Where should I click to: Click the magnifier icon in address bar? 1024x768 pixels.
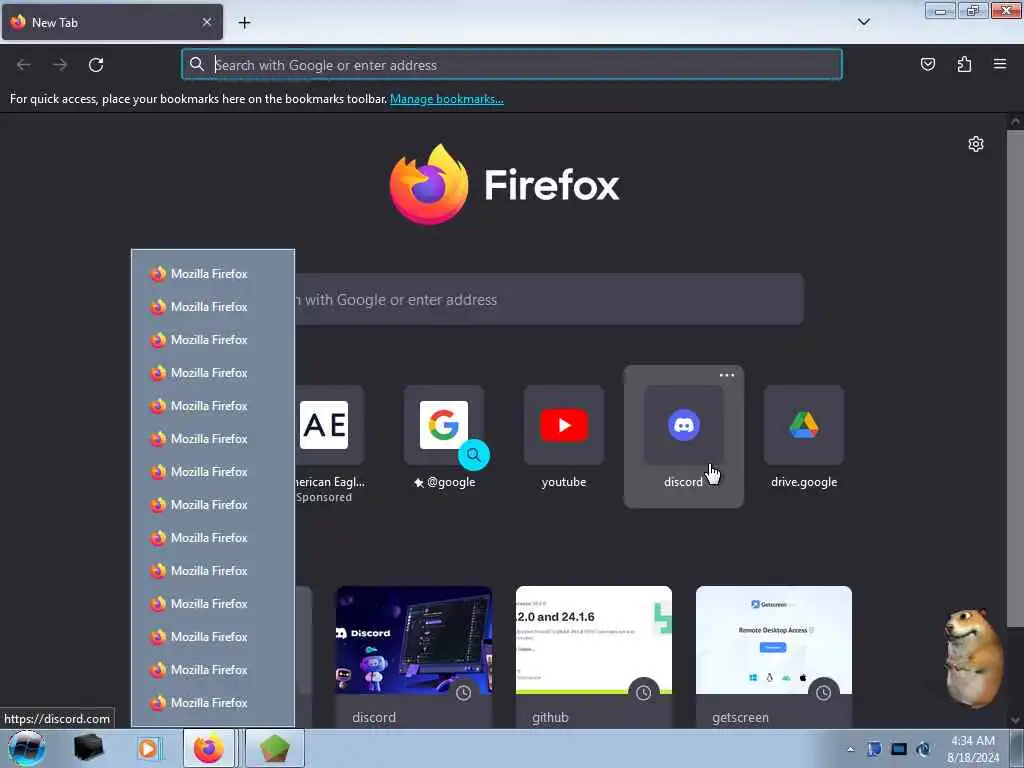(x=197, y=64)
